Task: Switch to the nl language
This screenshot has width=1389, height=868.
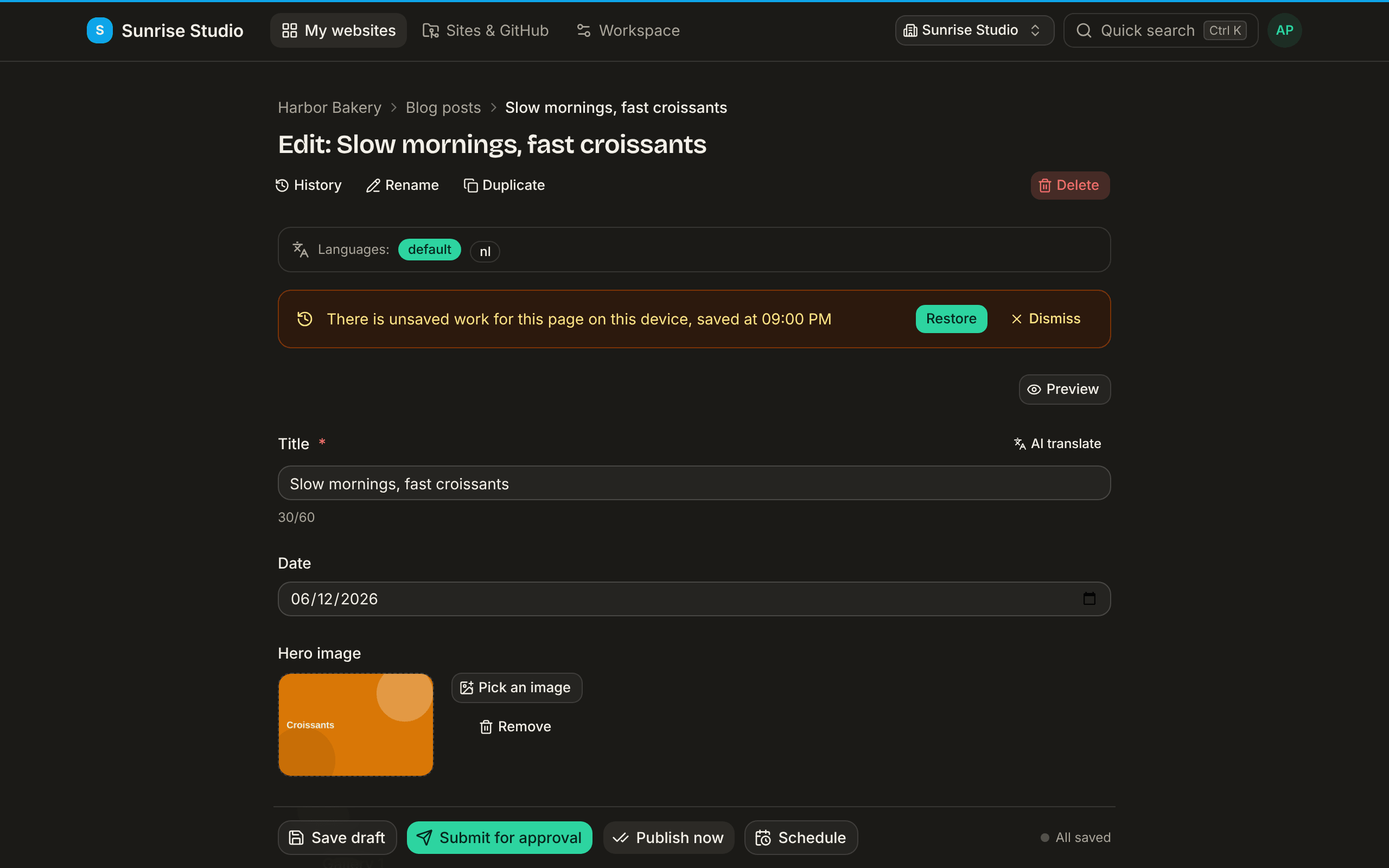Action: coord(485,251)
